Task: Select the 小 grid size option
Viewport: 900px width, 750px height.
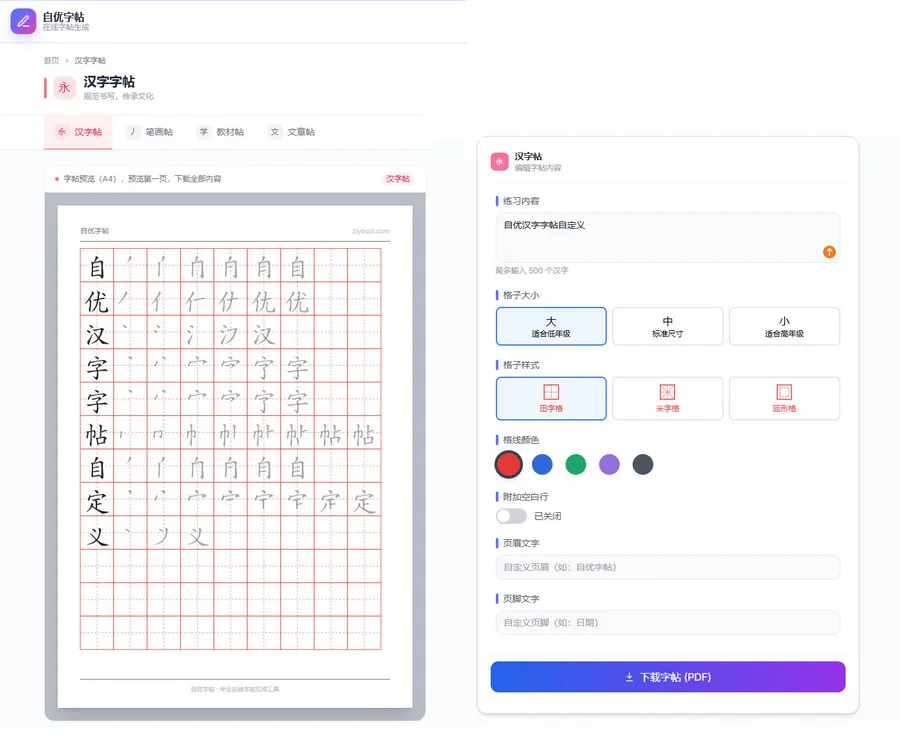Action: click(784, 326)
